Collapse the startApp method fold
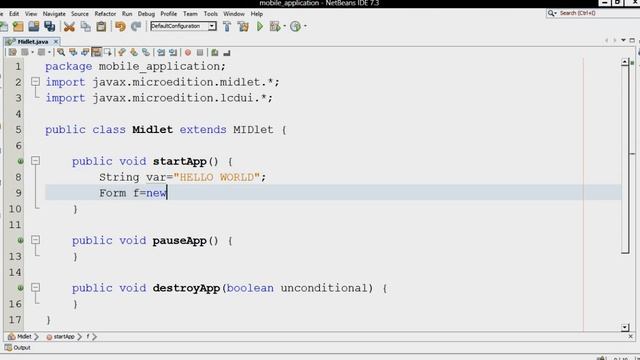Image resolution: width=640 pixels, height=360 pixels. 36,161
